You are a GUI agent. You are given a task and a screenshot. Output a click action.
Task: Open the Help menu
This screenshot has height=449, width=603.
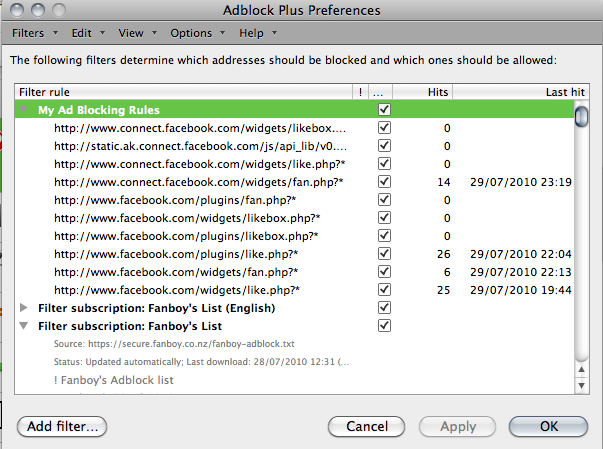tap(258, 33)
